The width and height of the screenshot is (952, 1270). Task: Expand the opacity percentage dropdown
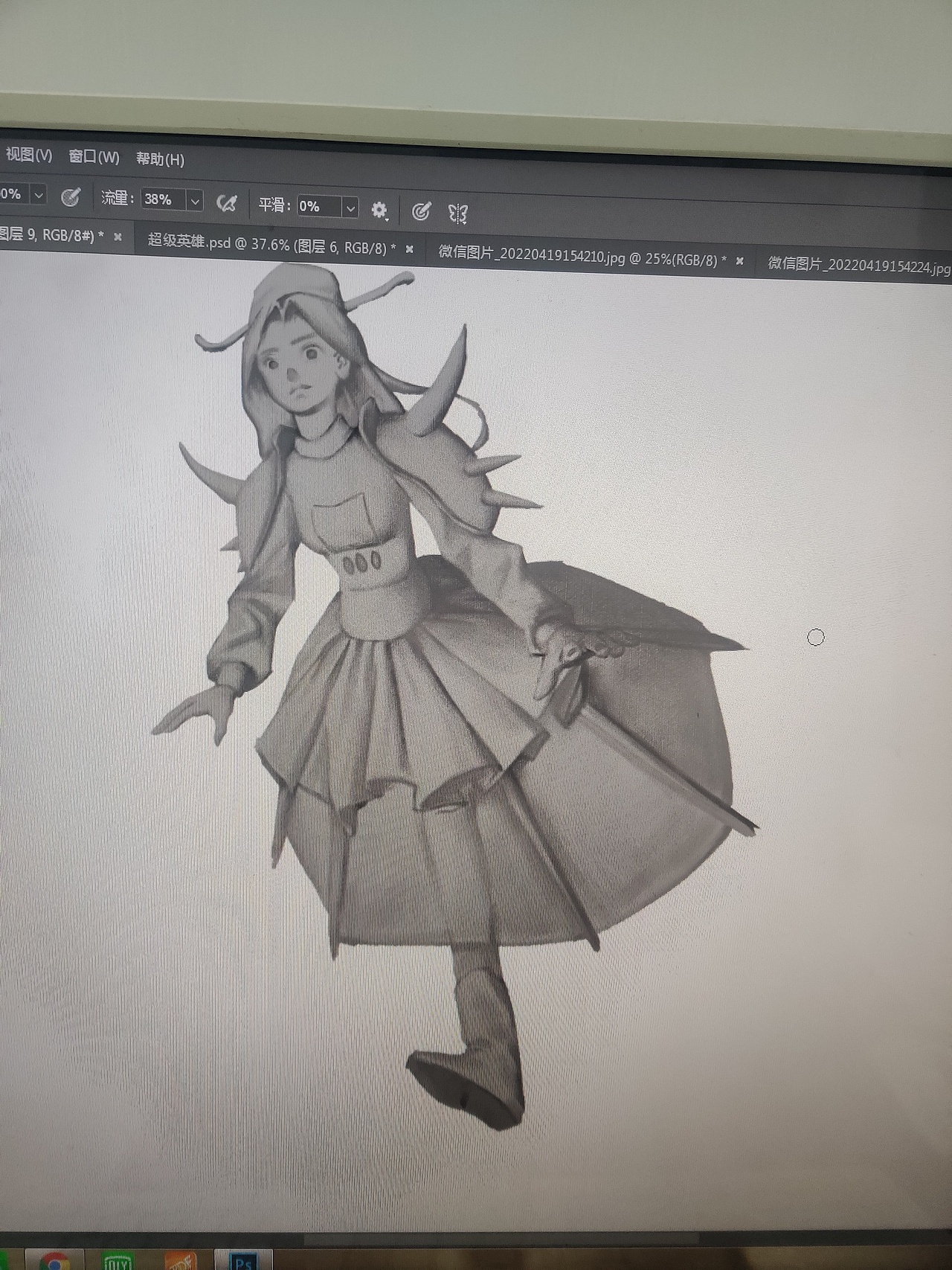[39, 195]
